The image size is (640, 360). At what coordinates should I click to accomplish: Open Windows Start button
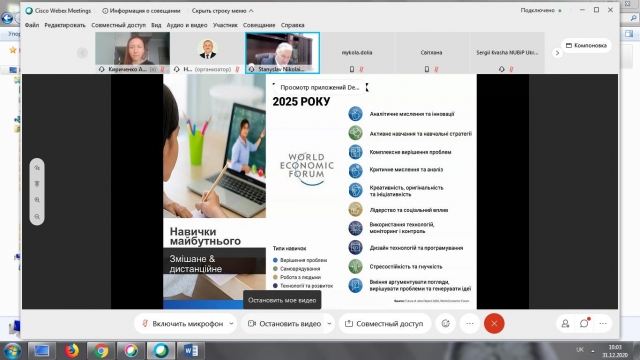(12, 351)
